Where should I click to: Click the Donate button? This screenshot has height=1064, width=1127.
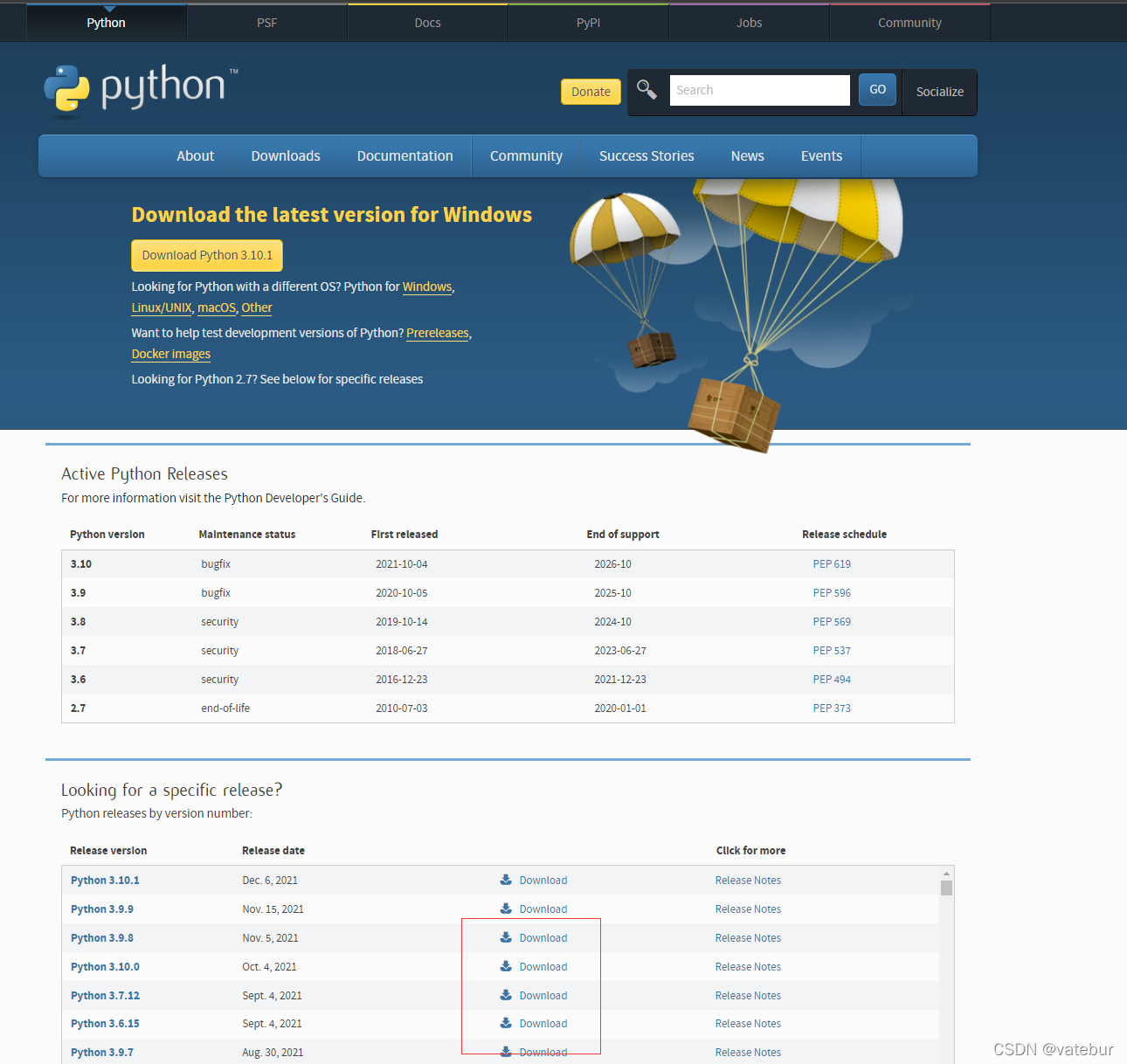pos(591,92)
